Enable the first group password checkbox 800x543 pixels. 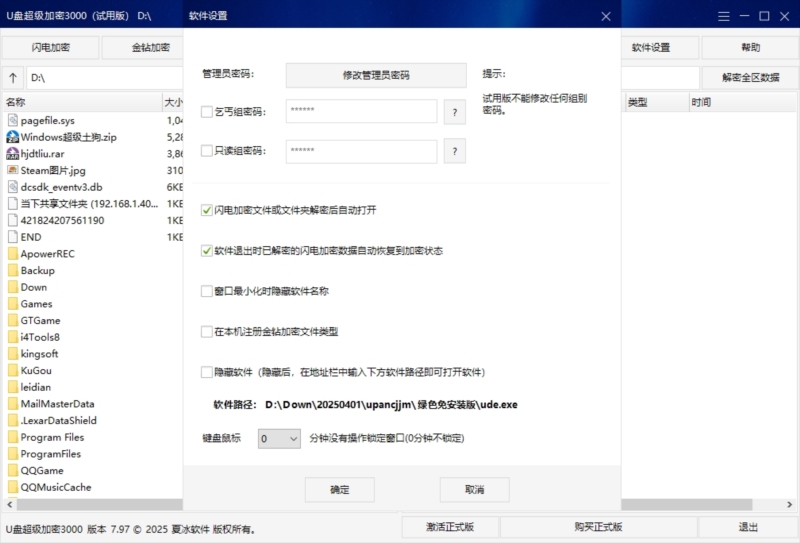(207, 112)
